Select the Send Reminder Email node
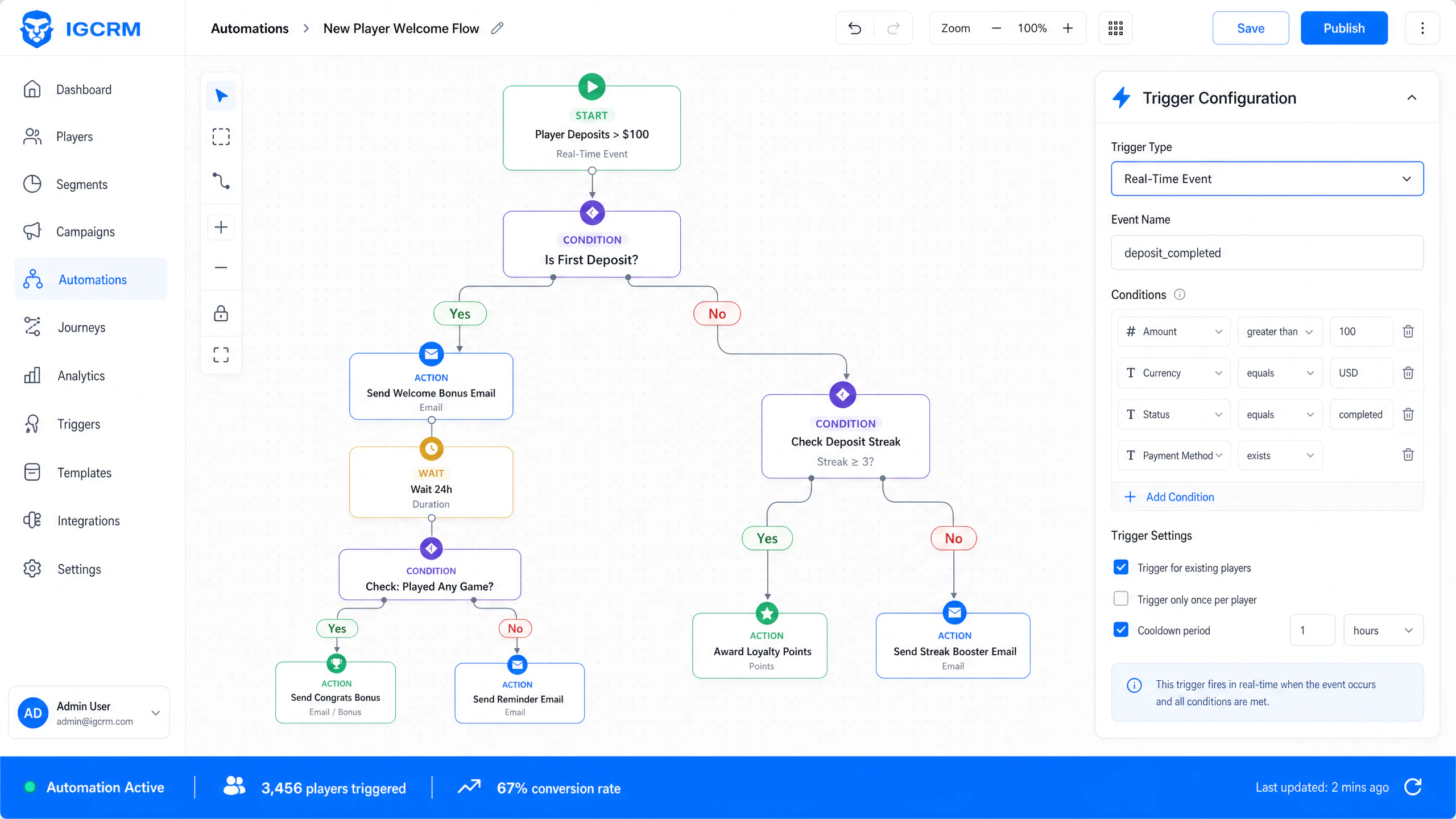The width and height of the screenshot is (1456, 819). (519, 693)
